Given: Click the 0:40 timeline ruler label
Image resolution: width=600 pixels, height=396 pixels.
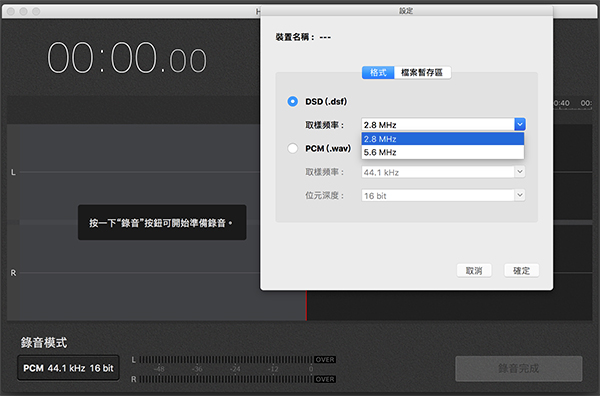Looking at the screenshot, I should pyautogui.click(x=561, y=103).
